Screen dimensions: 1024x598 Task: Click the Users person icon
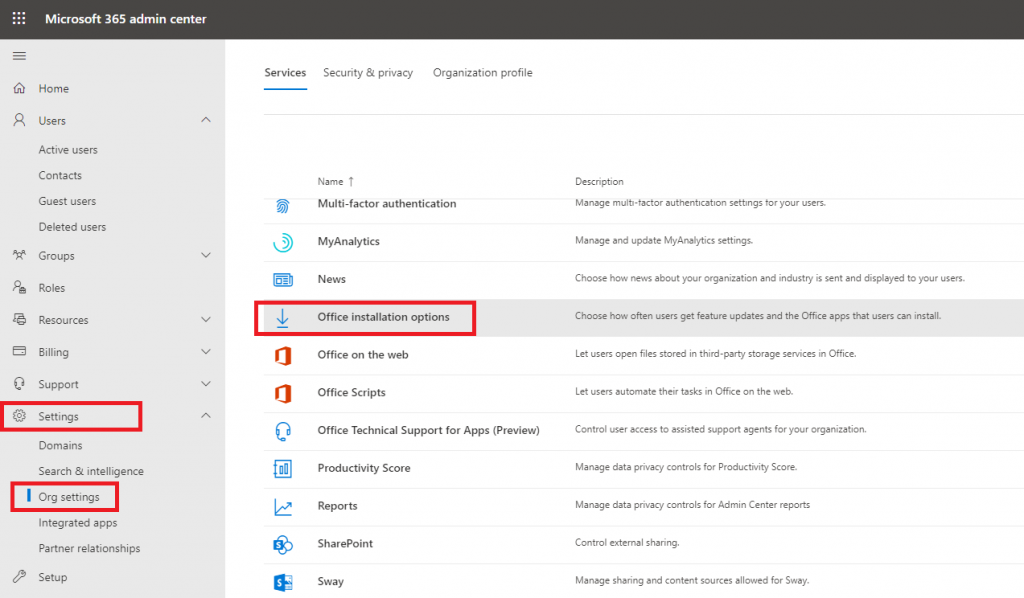(20, 120)
